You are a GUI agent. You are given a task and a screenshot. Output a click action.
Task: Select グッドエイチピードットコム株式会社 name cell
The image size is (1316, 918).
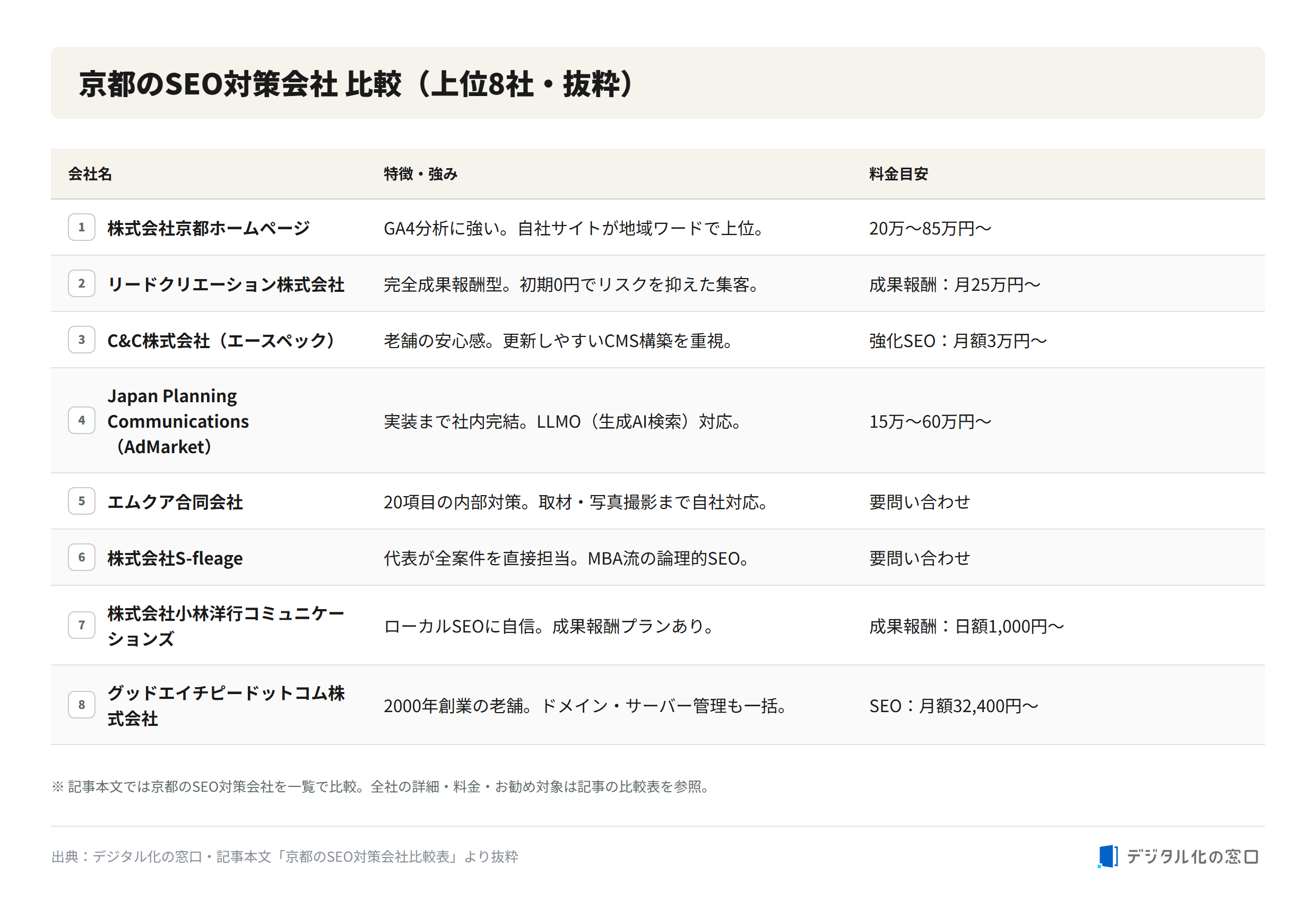[226, 705]
